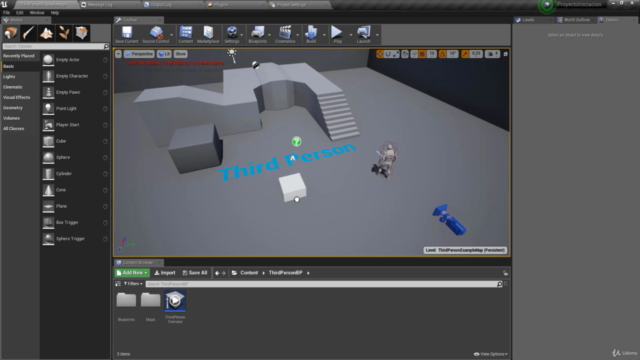
Task: Toggle scale snapping in viewport
Action: [465, 54]
